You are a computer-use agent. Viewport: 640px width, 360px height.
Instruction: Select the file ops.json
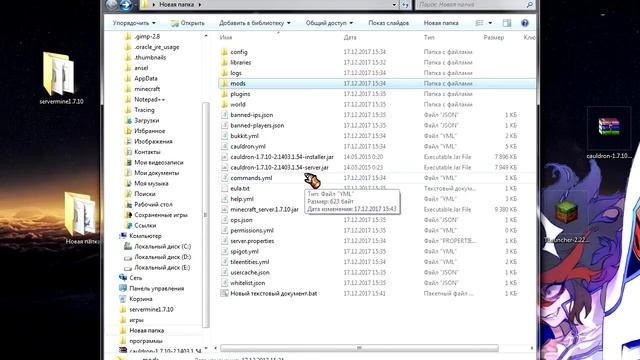pos(241,220)
